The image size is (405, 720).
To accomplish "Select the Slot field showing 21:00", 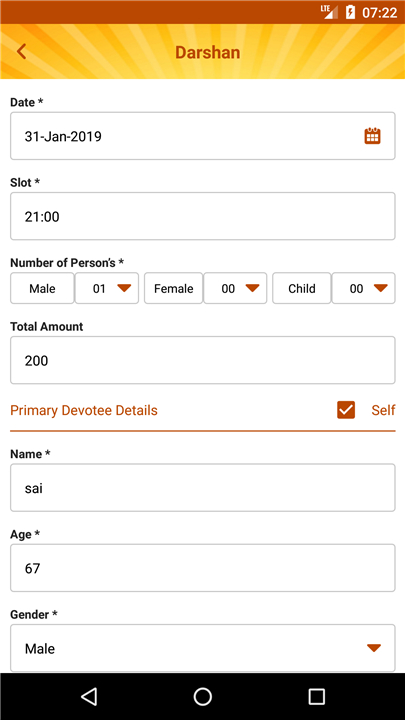I will (x=202, y=216).
